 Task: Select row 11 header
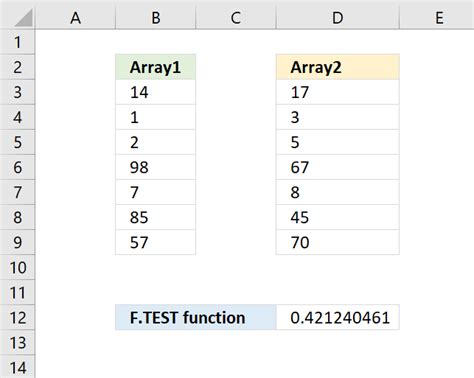coord(17,292)
